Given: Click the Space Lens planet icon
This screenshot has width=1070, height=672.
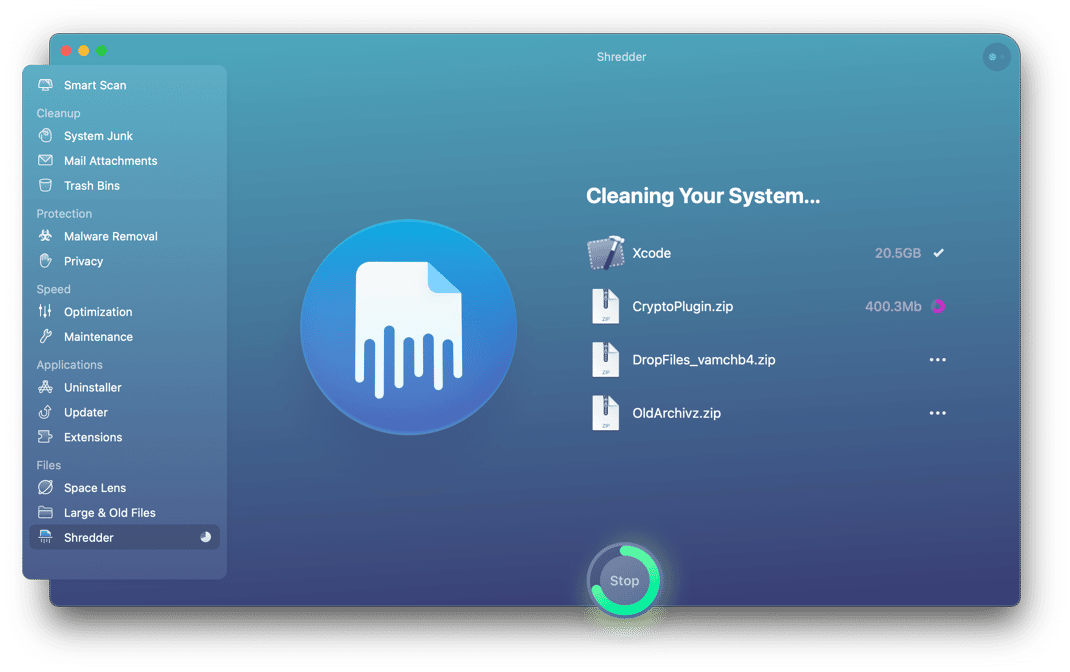Looking at the screenshot, I should pyautogui.click(x=45, y=487).
